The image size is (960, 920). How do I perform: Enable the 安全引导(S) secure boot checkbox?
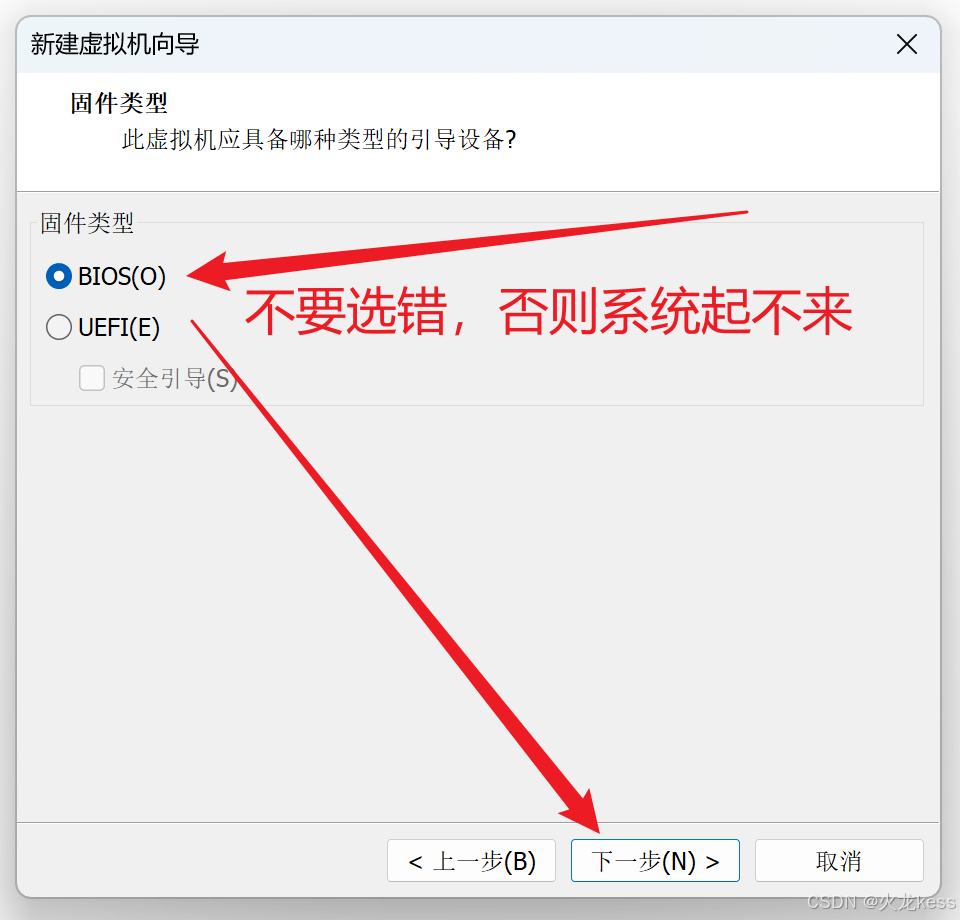point(92,378)
